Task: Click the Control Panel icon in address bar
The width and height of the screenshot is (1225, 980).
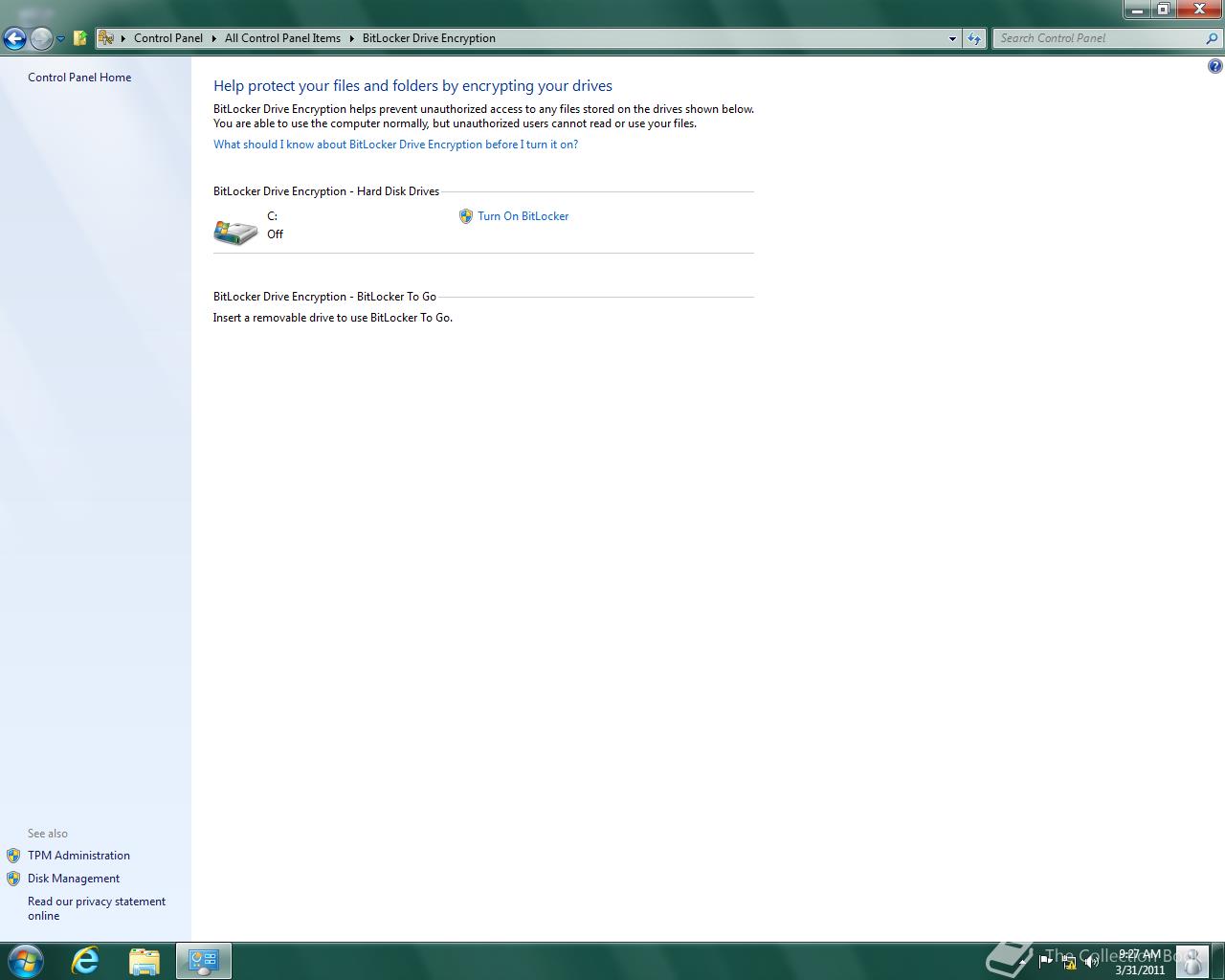Action: point(106,38)
